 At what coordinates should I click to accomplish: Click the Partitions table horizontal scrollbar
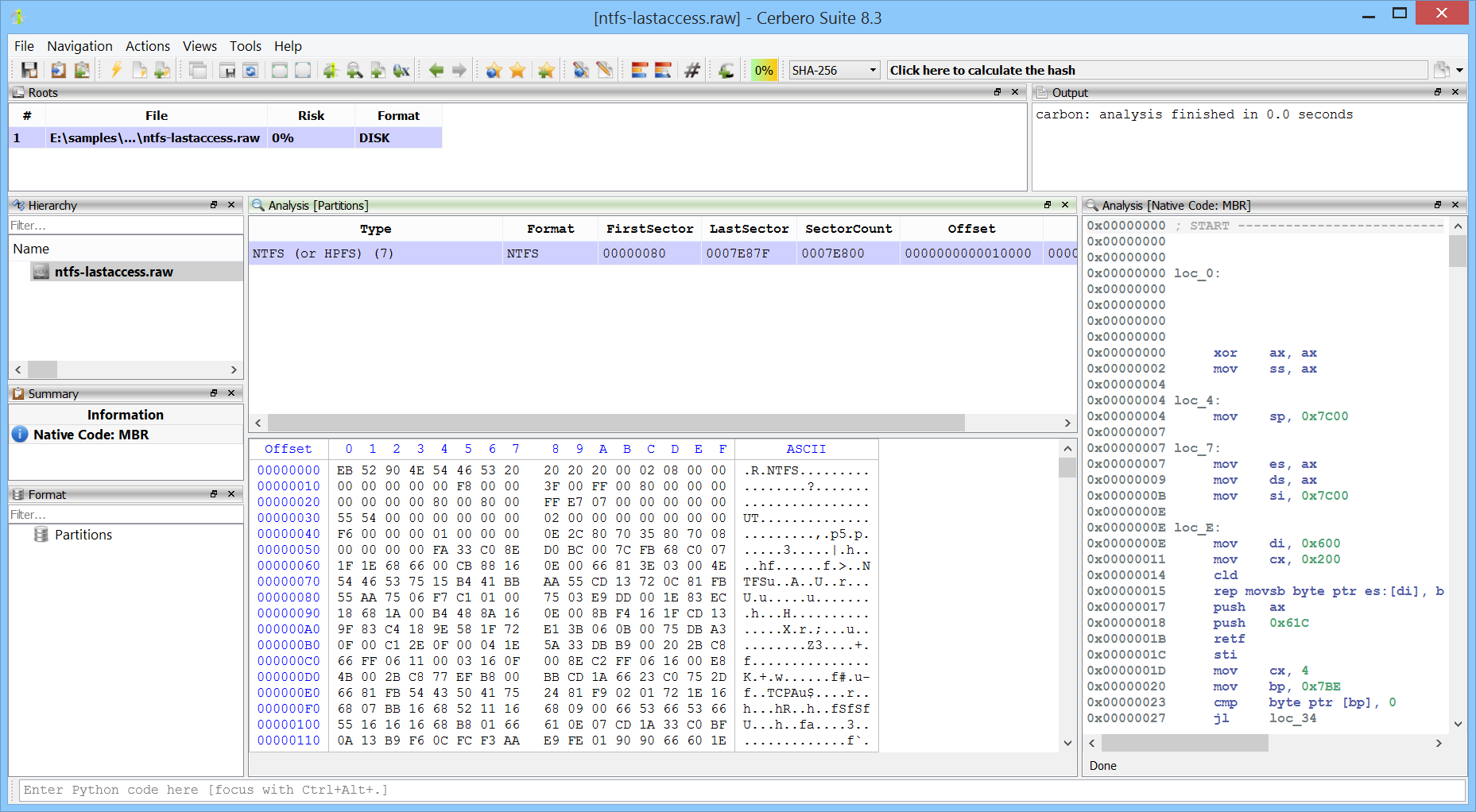point(616,423)
